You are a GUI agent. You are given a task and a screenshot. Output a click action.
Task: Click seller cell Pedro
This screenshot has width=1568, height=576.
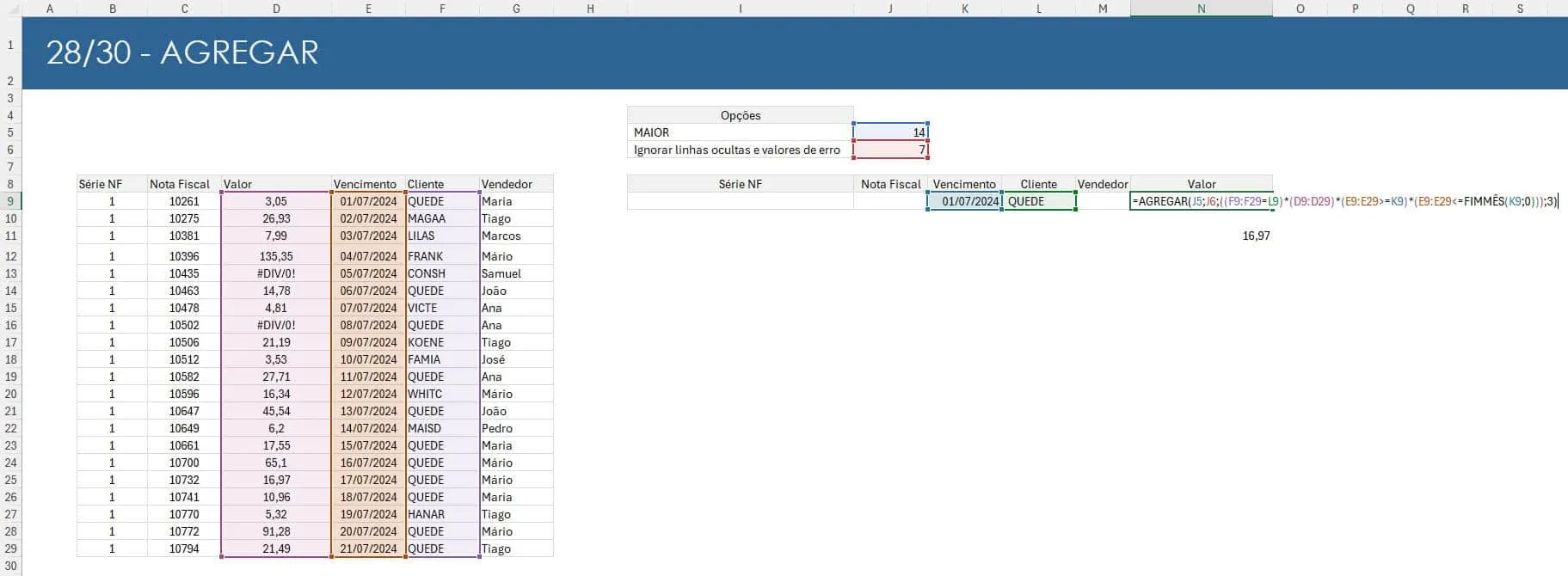coord(516,428)
